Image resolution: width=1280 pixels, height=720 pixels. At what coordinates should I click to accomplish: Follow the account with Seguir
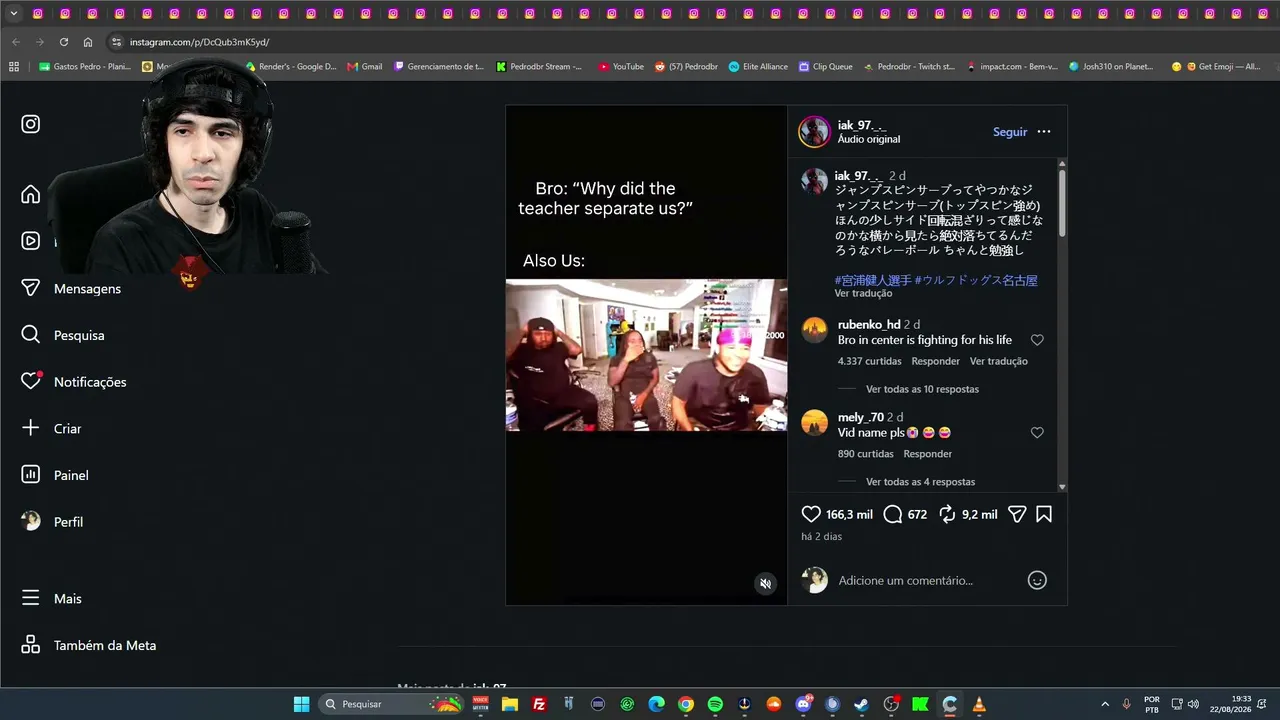click(x=1010, y=132)
